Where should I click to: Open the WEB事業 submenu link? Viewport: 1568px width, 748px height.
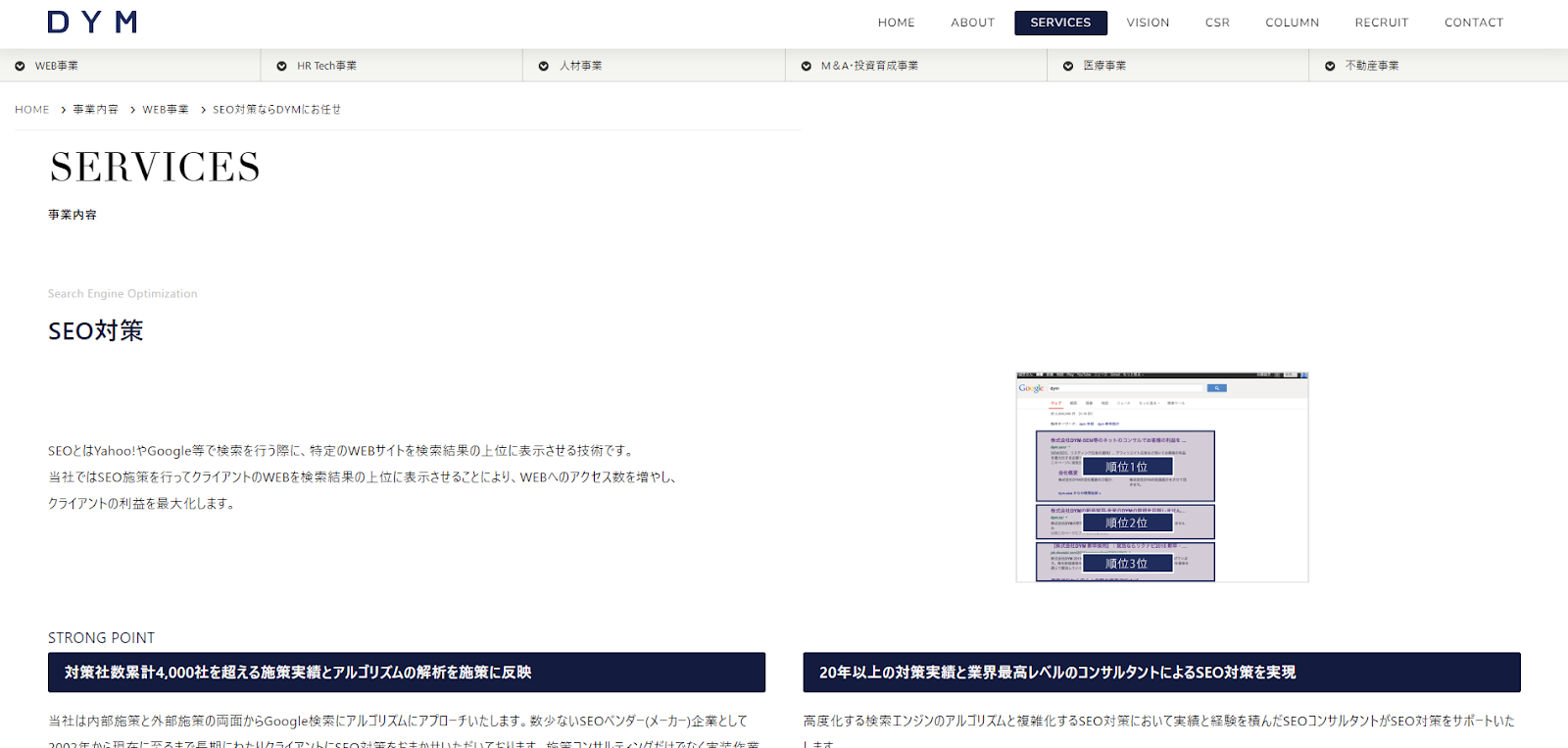coord(57,66)
